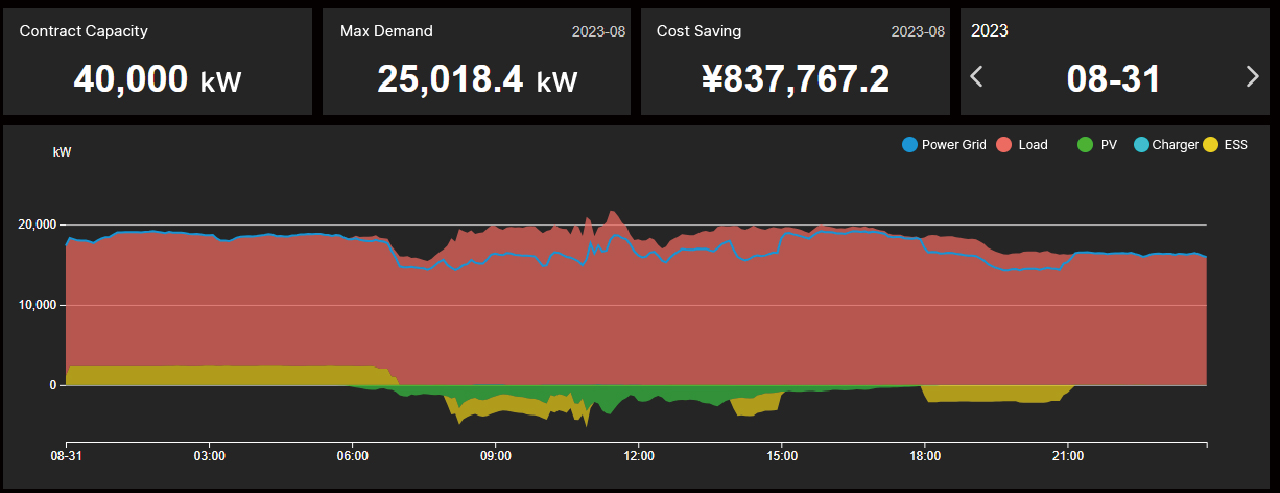This screenshot has height=493, width=1280.
Task: Open the 08-31 date picker
Action: [x=1113, y=78]
